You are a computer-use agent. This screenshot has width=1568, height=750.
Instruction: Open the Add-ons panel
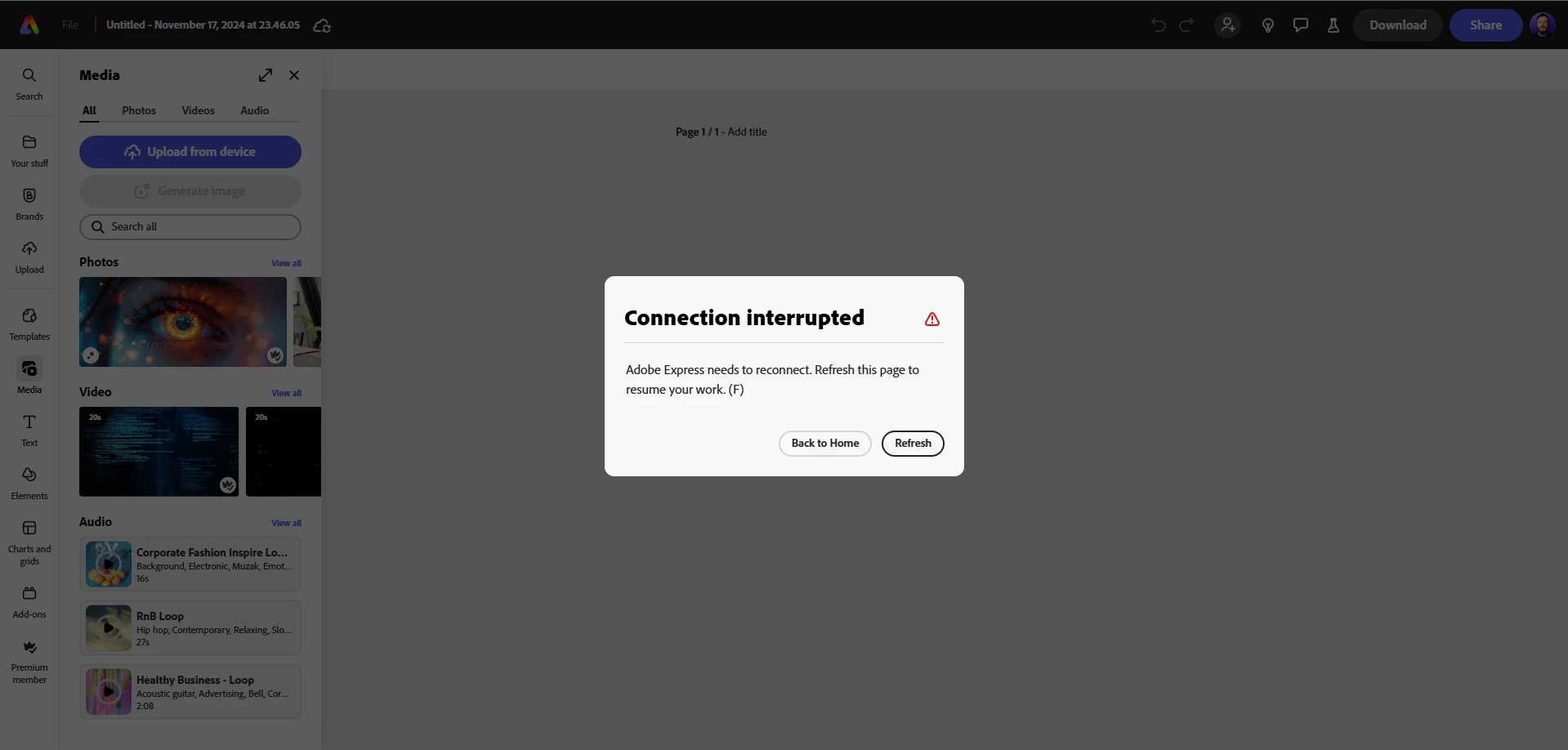(x=29, y=602)
